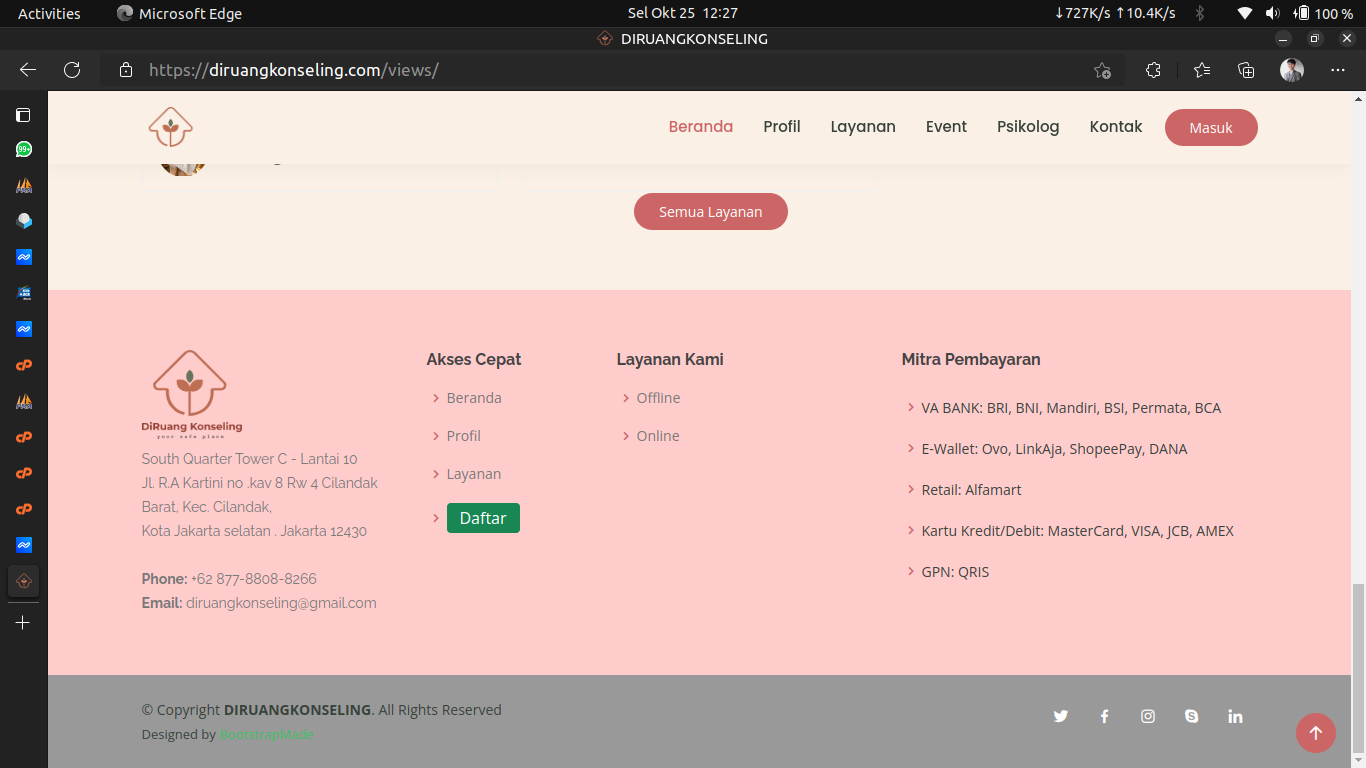
Task: Open the Facebook social icon
Action: 1105,716
